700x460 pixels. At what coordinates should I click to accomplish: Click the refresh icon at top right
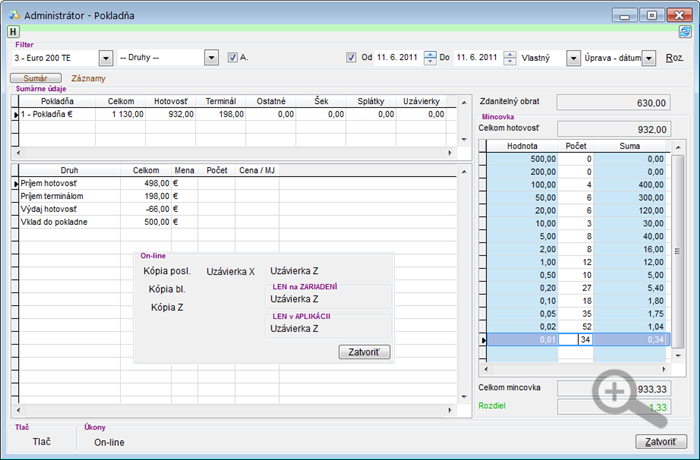point(685,31)
